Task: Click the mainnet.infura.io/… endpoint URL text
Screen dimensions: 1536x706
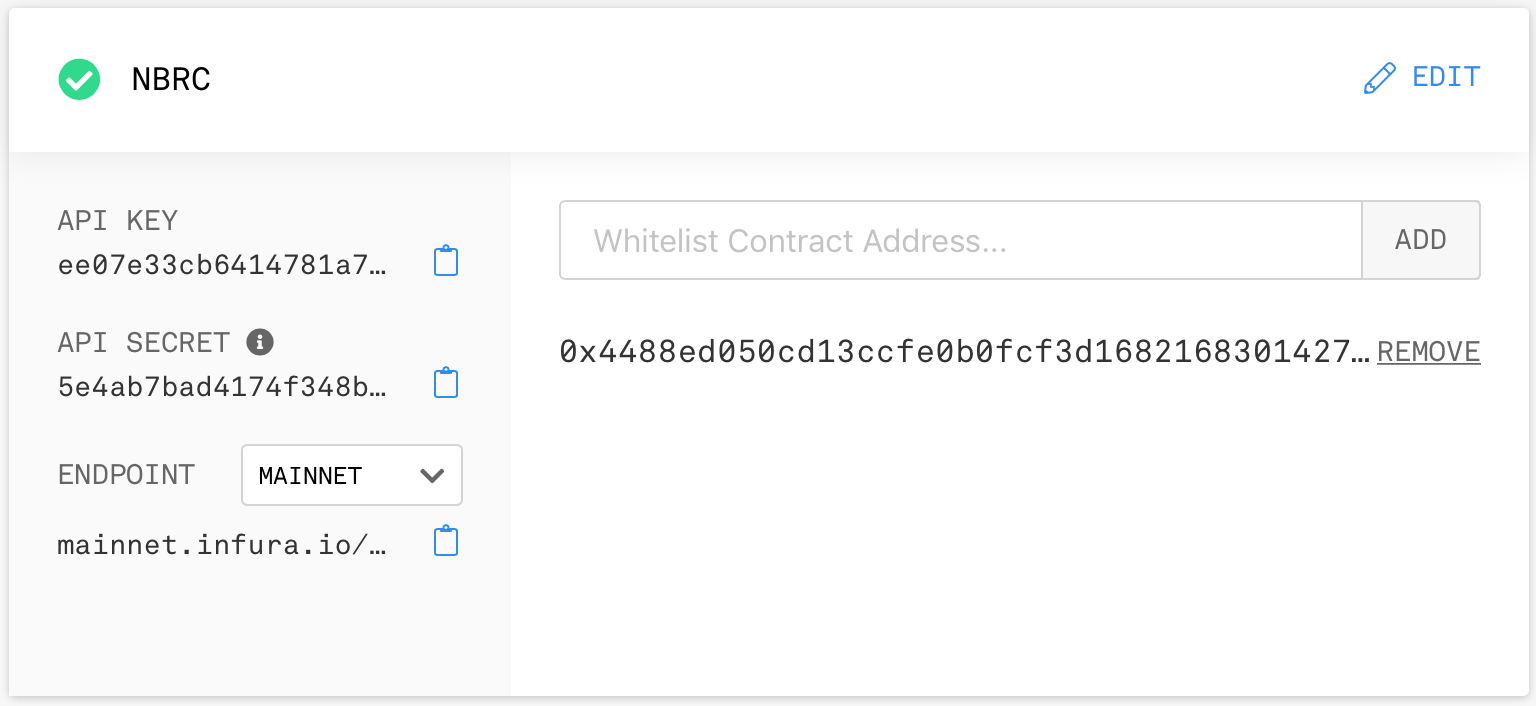Action: click(x=222, y=544)
